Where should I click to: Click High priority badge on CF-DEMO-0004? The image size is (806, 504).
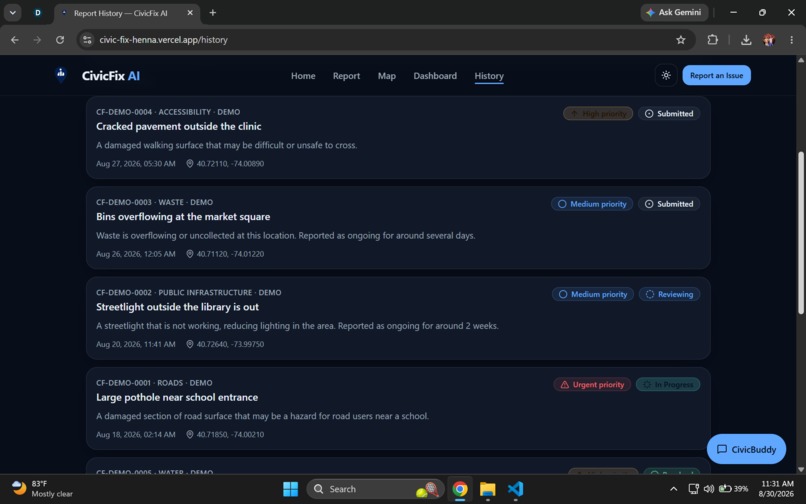coord(598,114)
